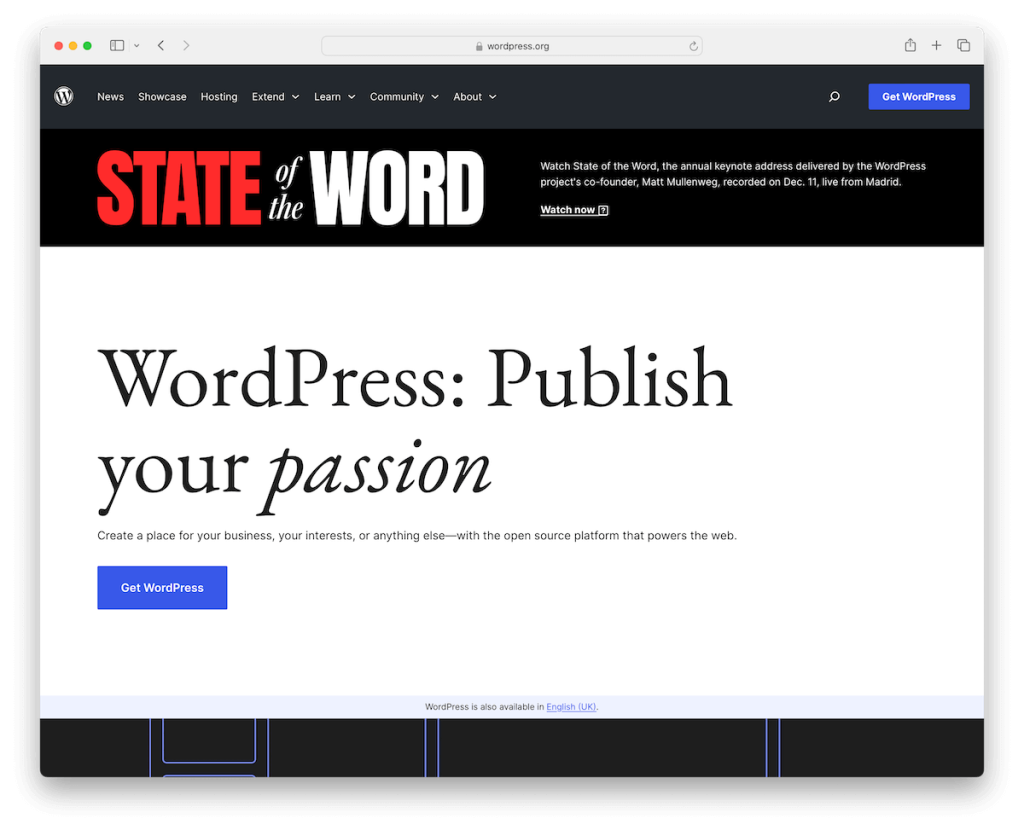Expand the Extend dropdown menu
Image resolution: width=1024 pixels, height=830 pixels.
coord(275,97)
